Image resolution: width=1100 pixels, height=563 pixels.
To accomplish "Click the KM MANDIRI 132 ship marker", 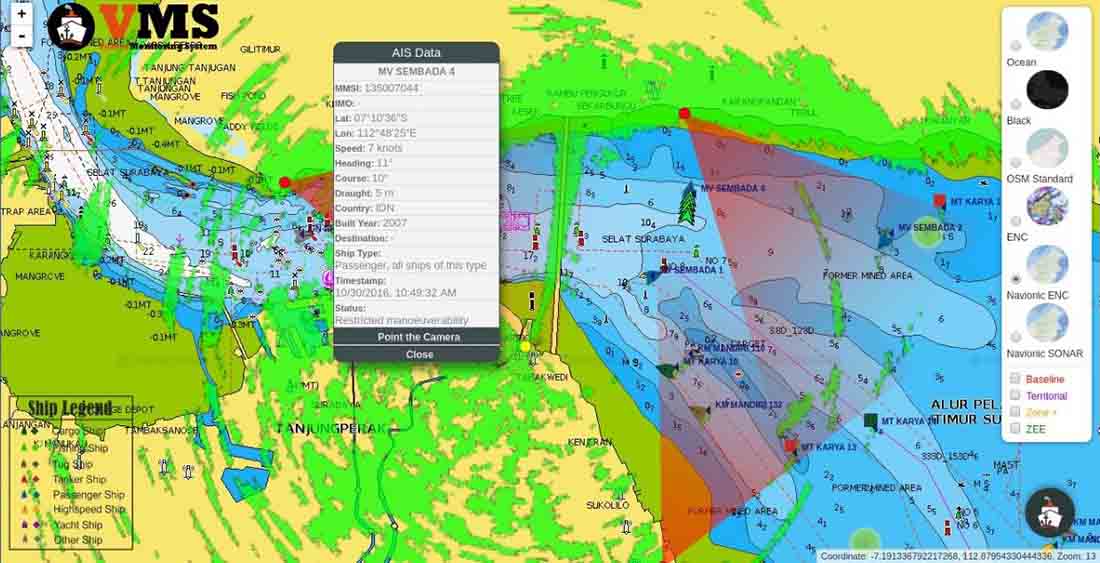I will [x=699, y=412].
